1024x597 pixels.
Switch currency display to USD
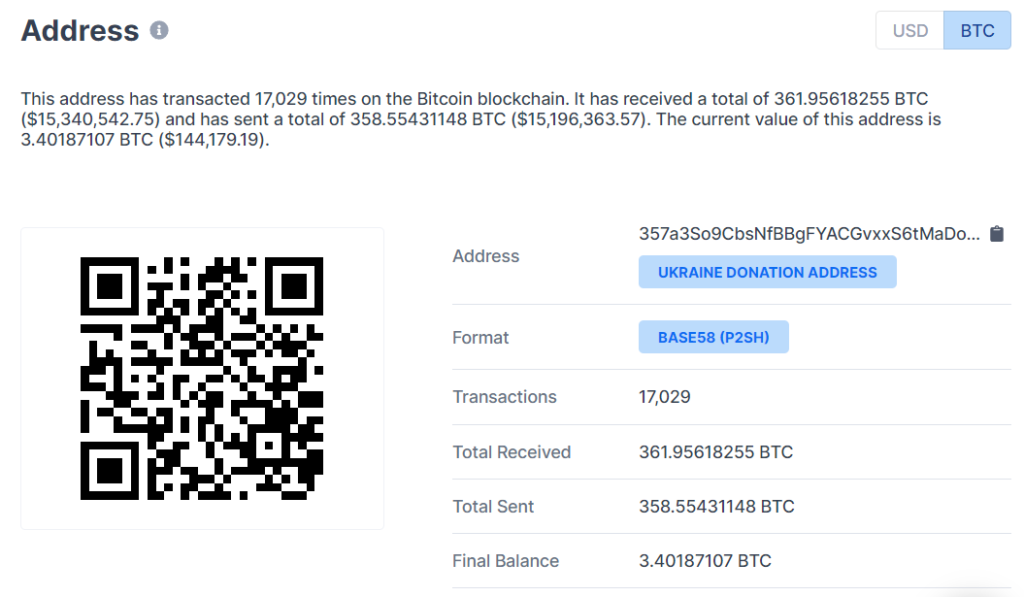(x=910, y=31)
